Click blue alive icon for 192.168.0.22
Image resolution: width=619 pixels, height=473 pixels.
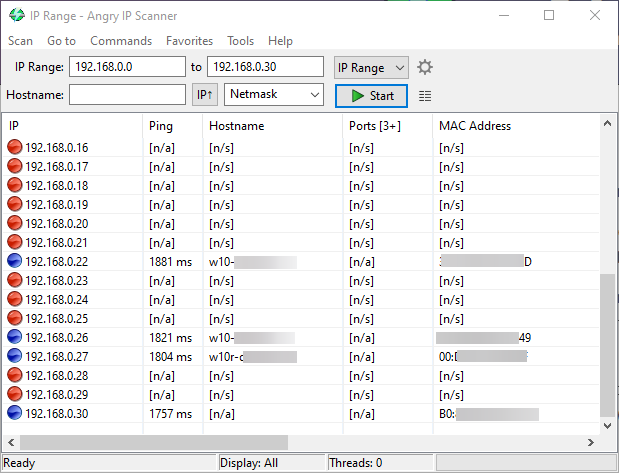[15, 261]
